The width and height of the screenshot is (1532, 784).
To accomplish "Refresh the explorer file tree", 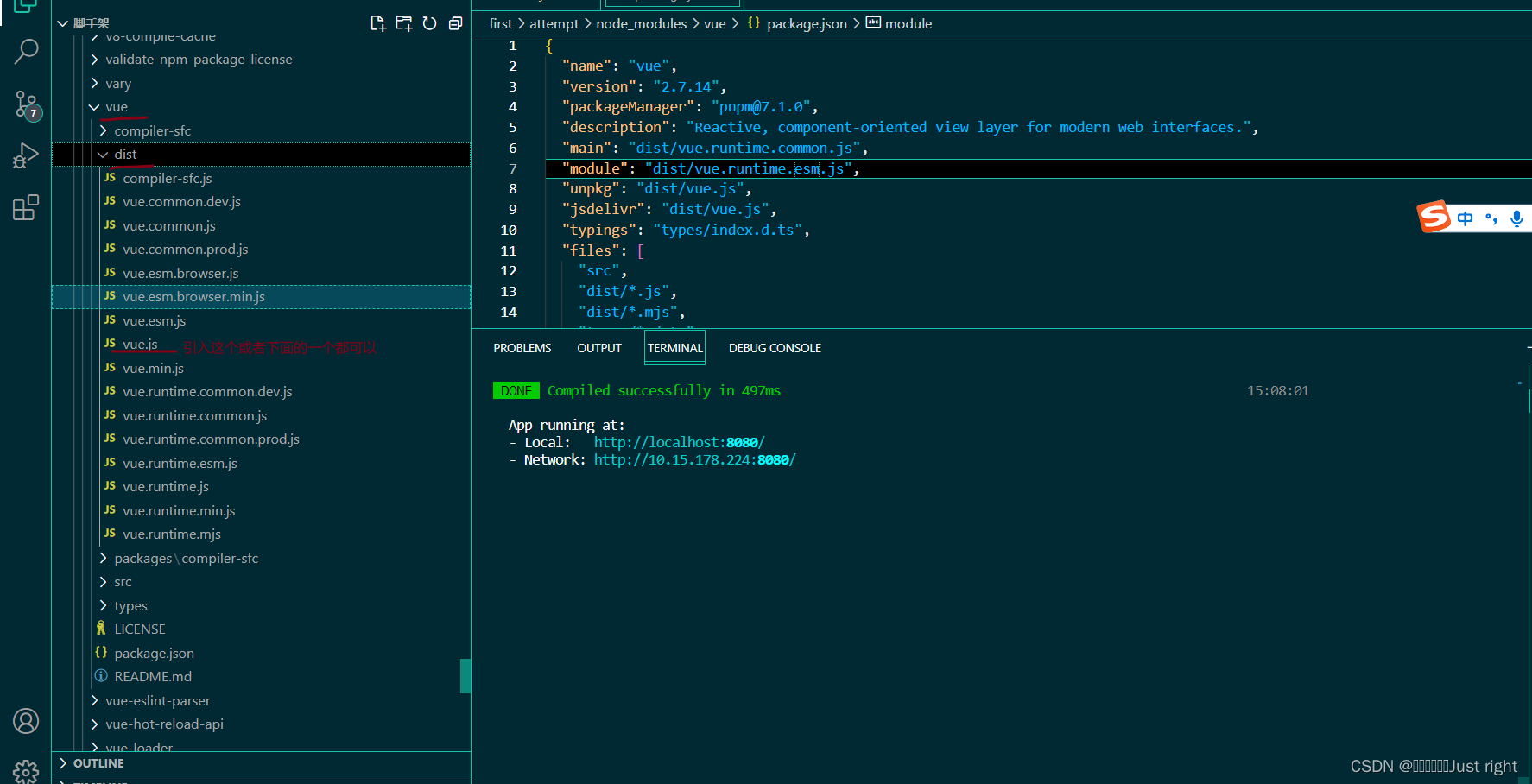I will point(430,23).
